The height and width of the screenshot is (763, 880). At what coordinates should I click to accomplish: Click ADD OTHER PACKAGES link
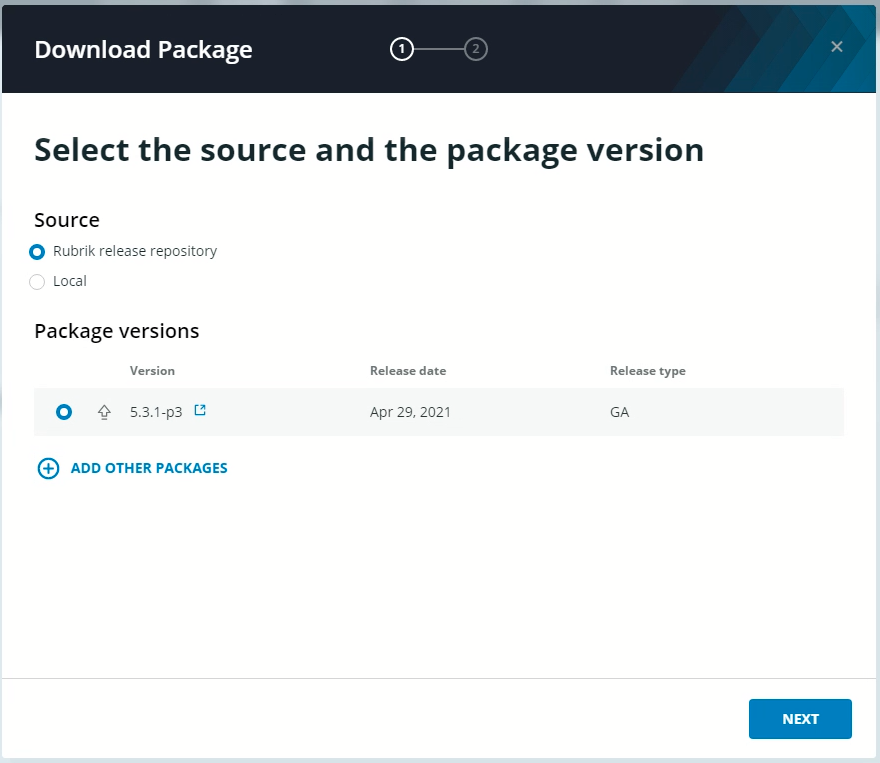point(149,468)
